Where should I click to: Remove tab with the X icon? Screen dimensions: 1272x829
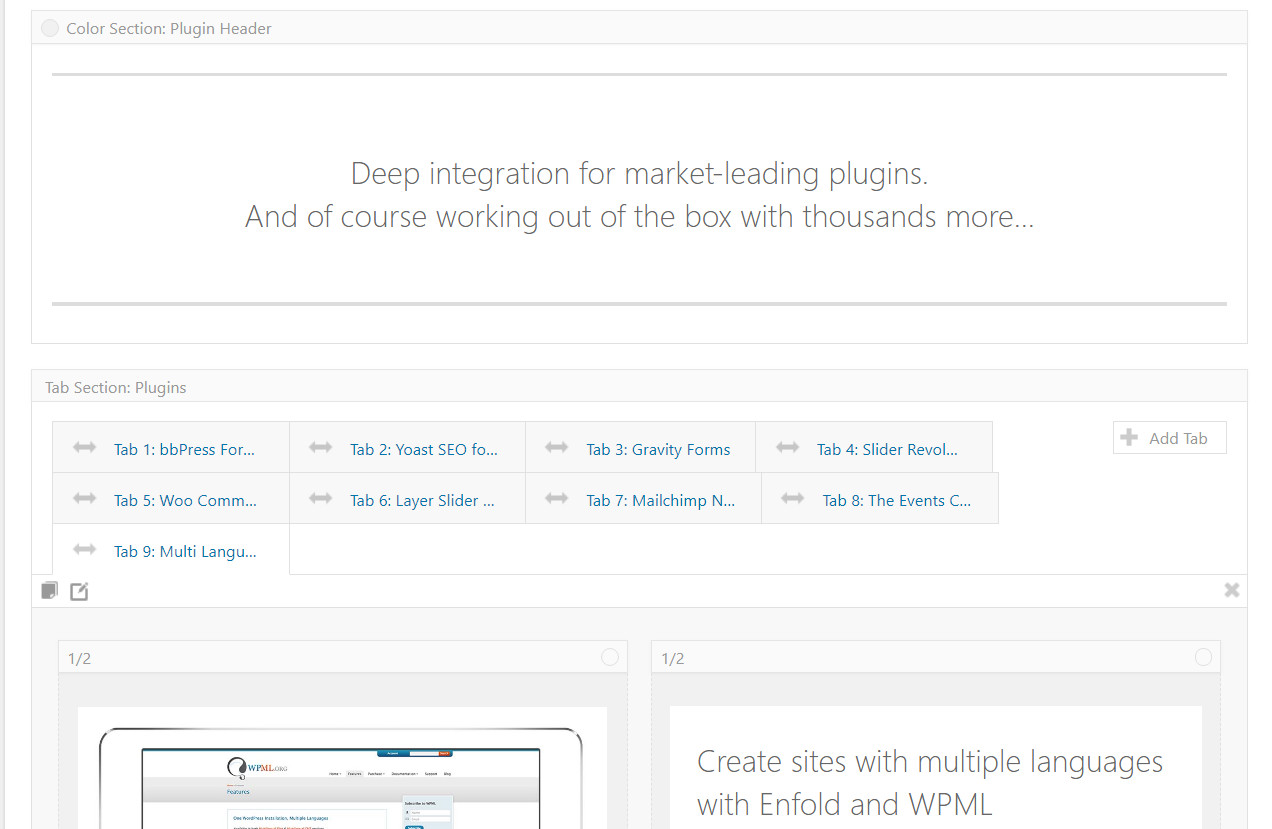tap(1232, 590)
